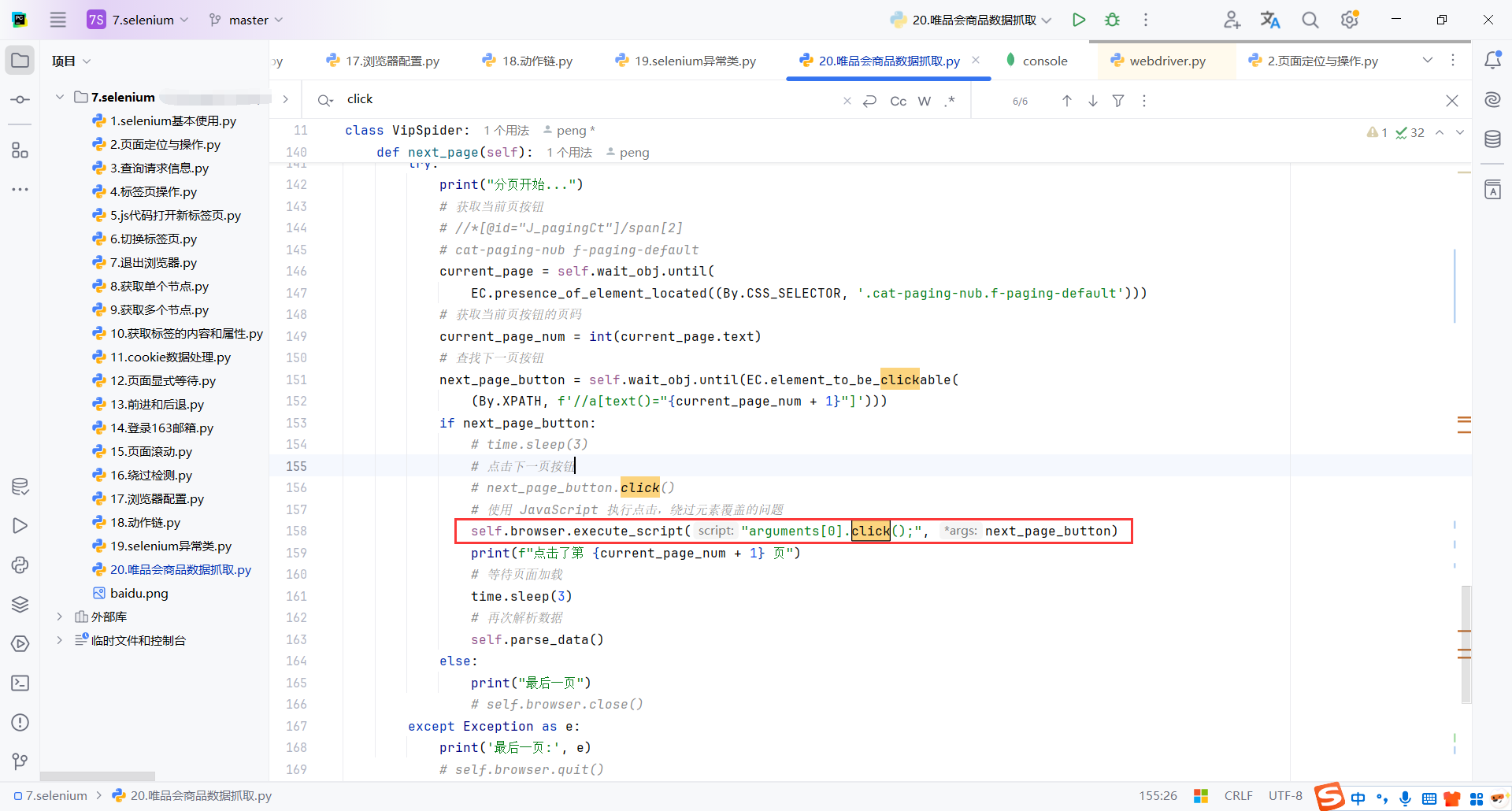The width and height of the screenshot is (1512, 811).
Task: Switch to the 18.动作链.py tab
Action: click(528, 61)
